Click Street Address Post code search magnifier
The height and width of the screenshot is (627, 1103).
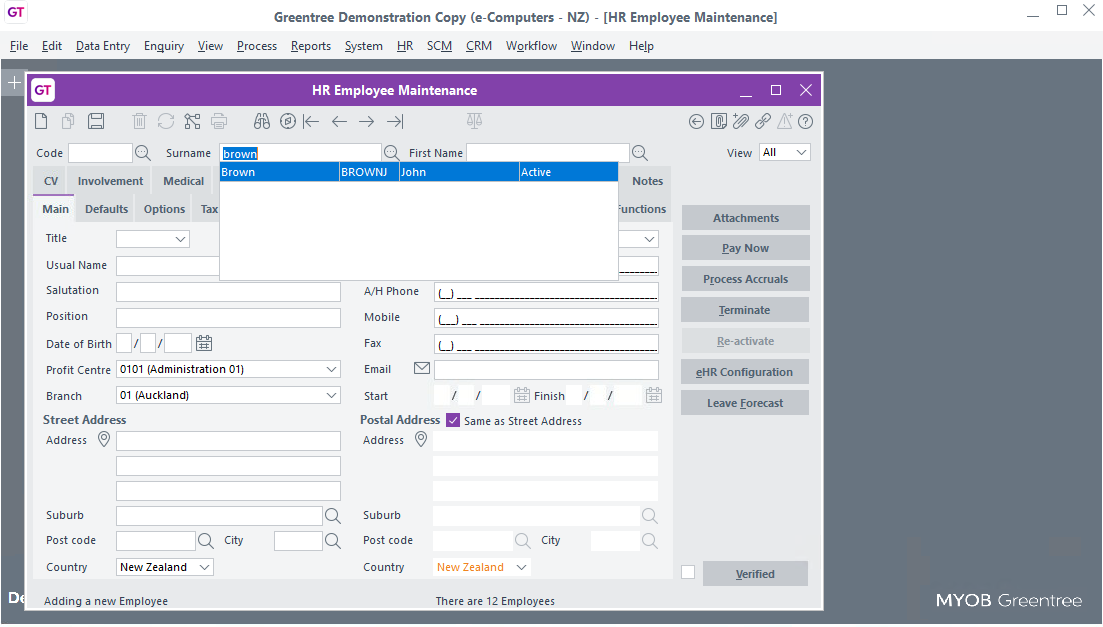coord(205,540)
